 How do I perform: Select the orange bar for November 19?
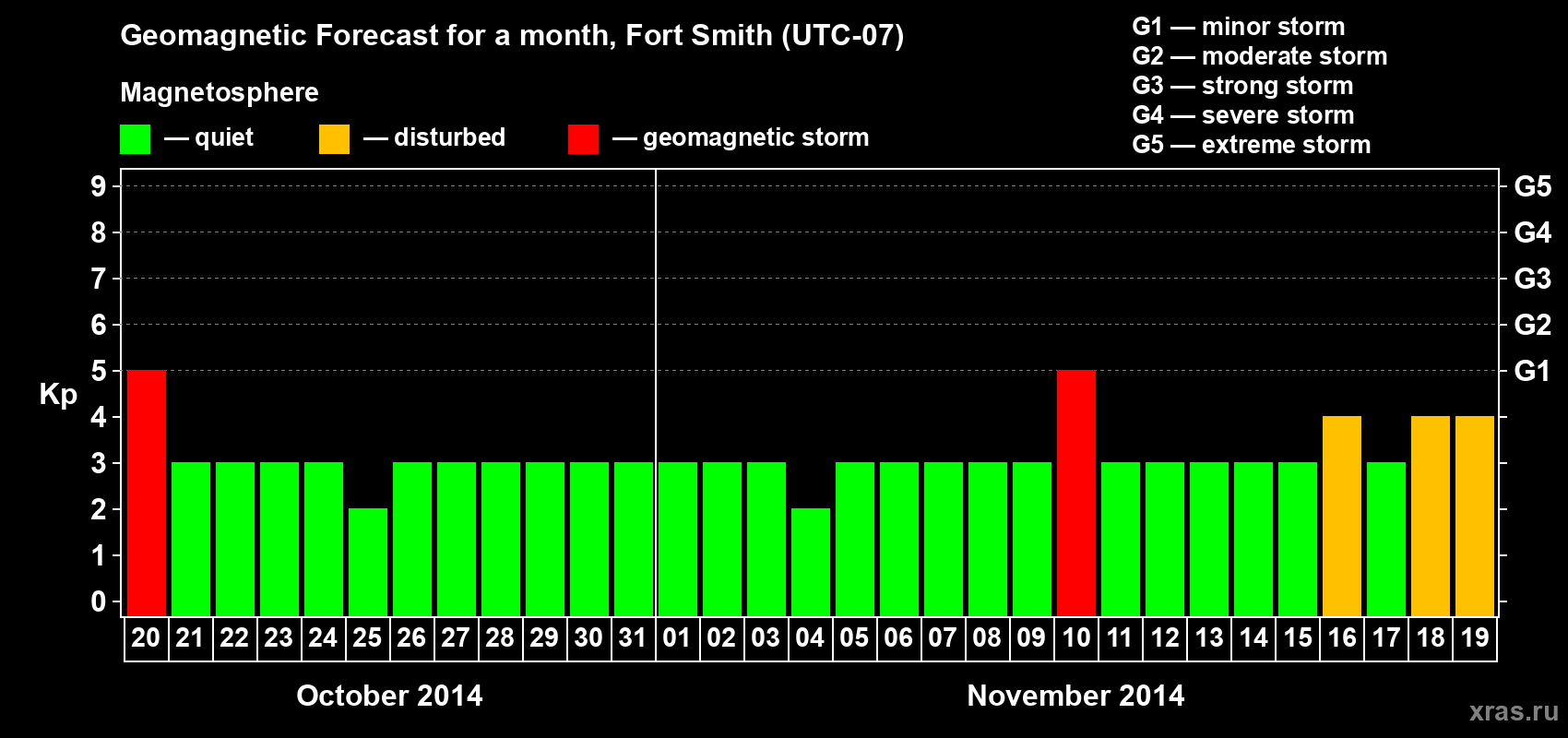[1475, 516]
